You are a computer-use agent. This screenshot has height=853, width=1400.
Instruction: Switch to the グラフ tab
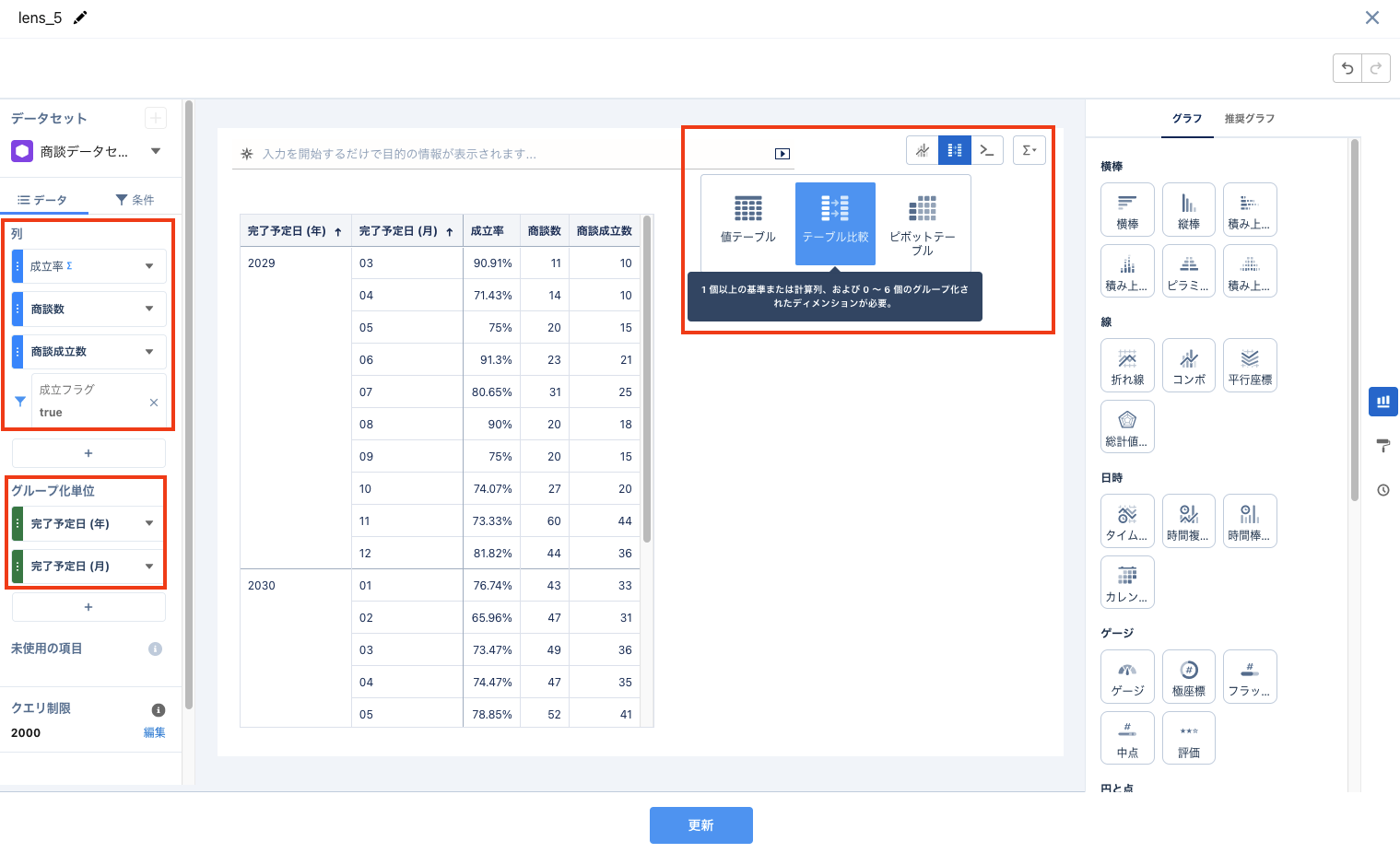[1187, 119]
